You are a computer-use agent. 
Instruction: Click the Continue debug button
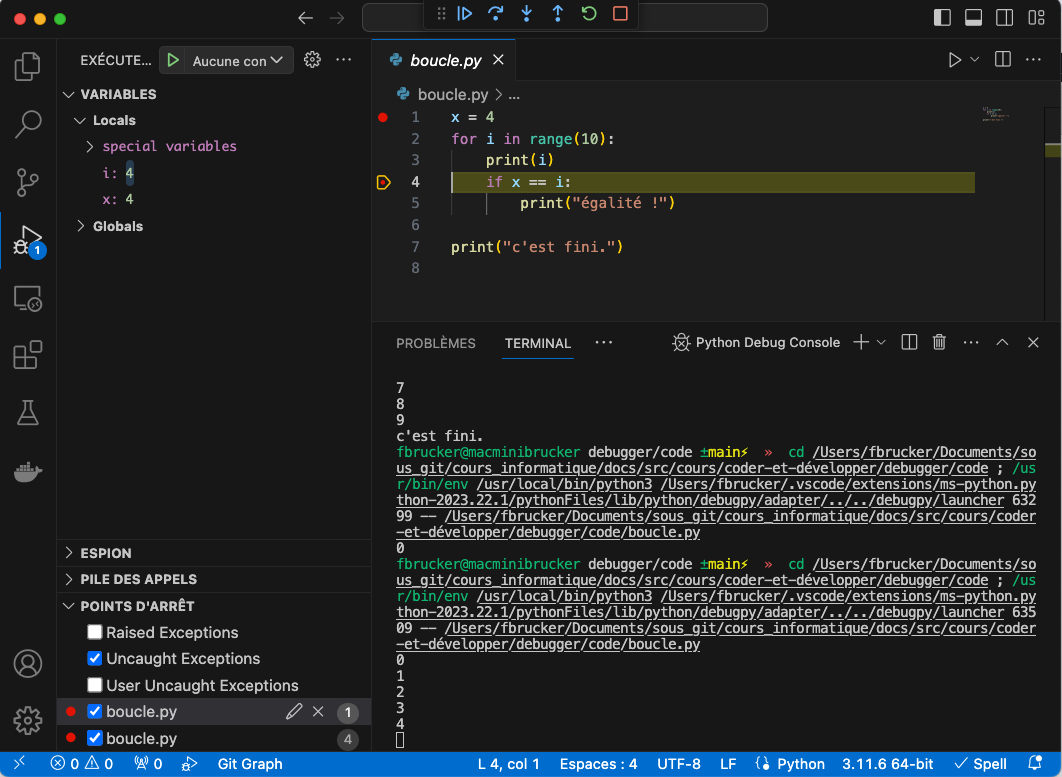coord(465,14)
